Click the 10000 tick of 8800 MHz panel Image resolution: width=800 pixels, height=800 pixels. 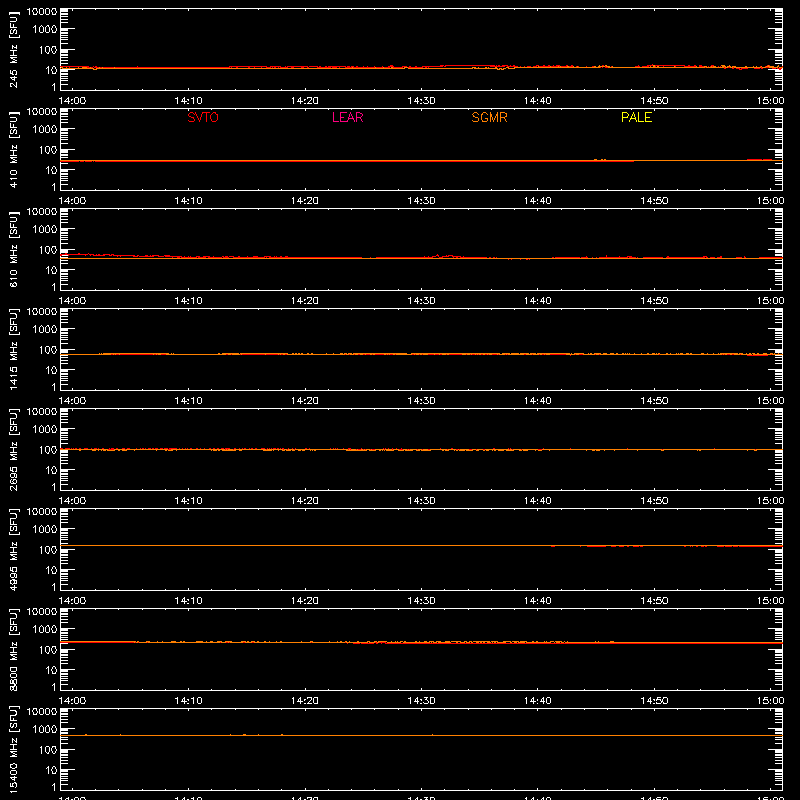(42, 612)
